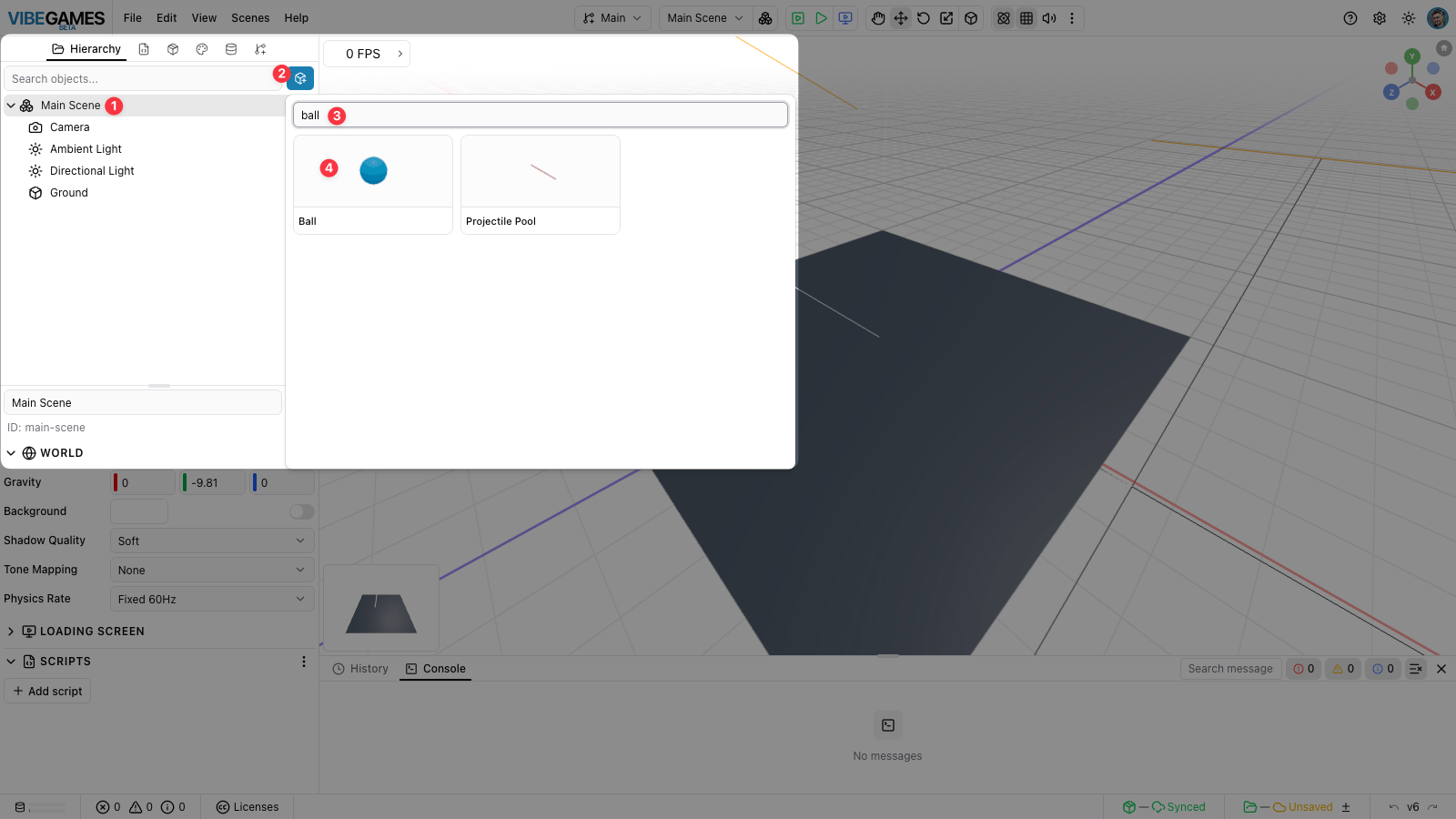The width and height of the screenshot is (1456, 819).
Task: Open the File menu
Action: point(133,18)
